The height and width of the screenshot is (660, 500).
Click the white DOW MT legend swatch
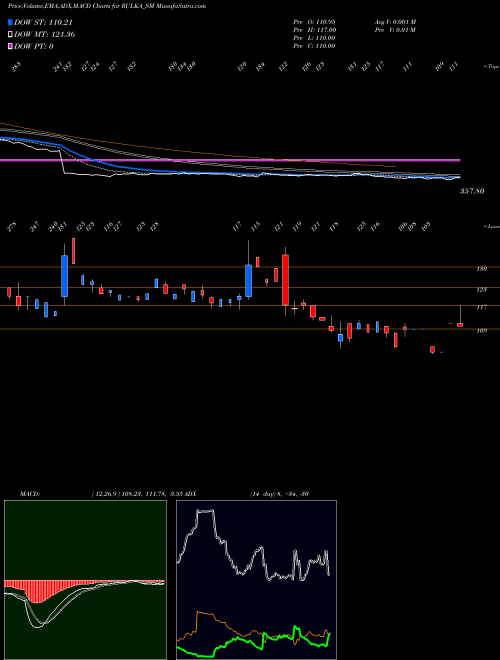(10, 34)
